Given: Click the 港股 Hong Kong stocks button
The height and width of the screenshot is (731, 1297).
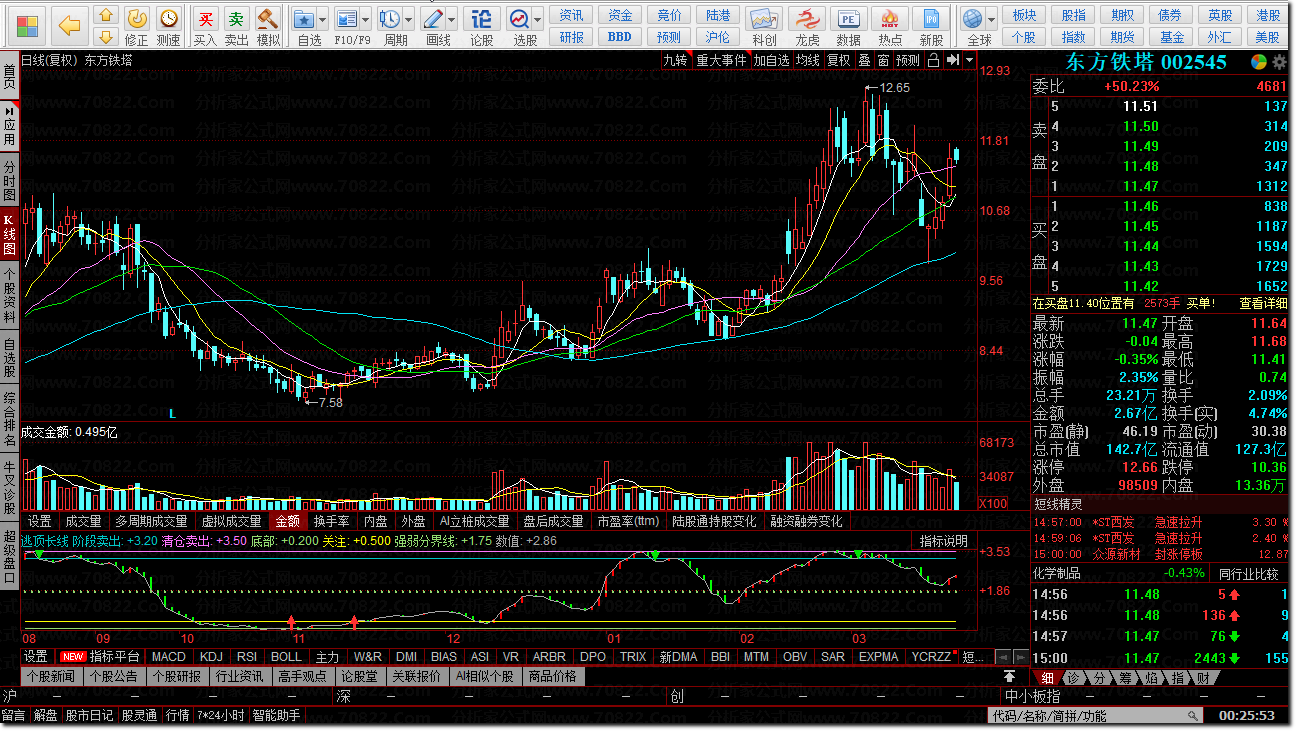Looking at the screenshot, I should click(x=1269, y=15).
